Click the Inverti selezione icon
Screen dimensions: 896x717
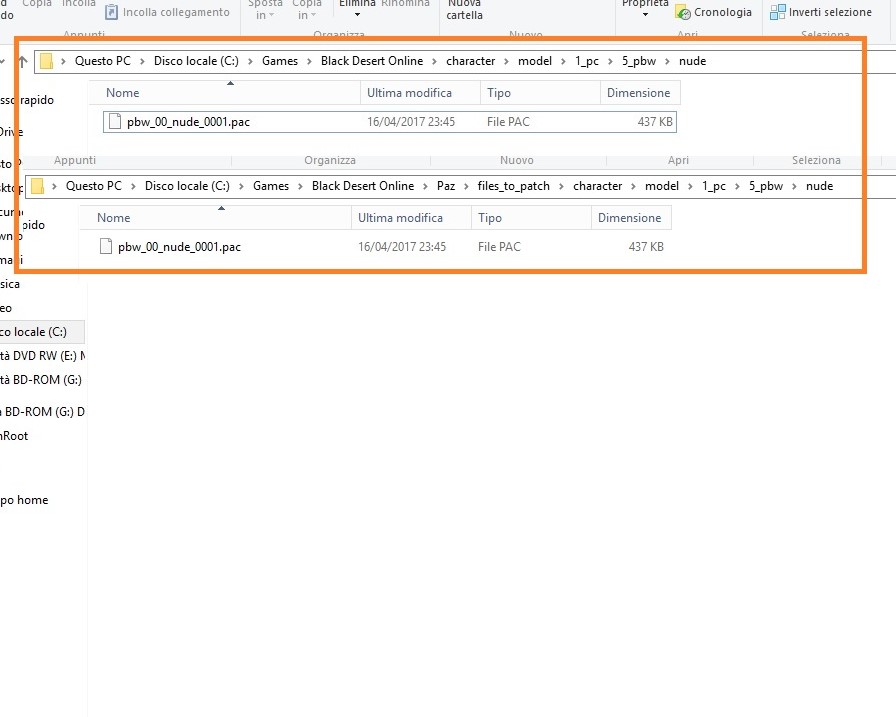point(778,13)
